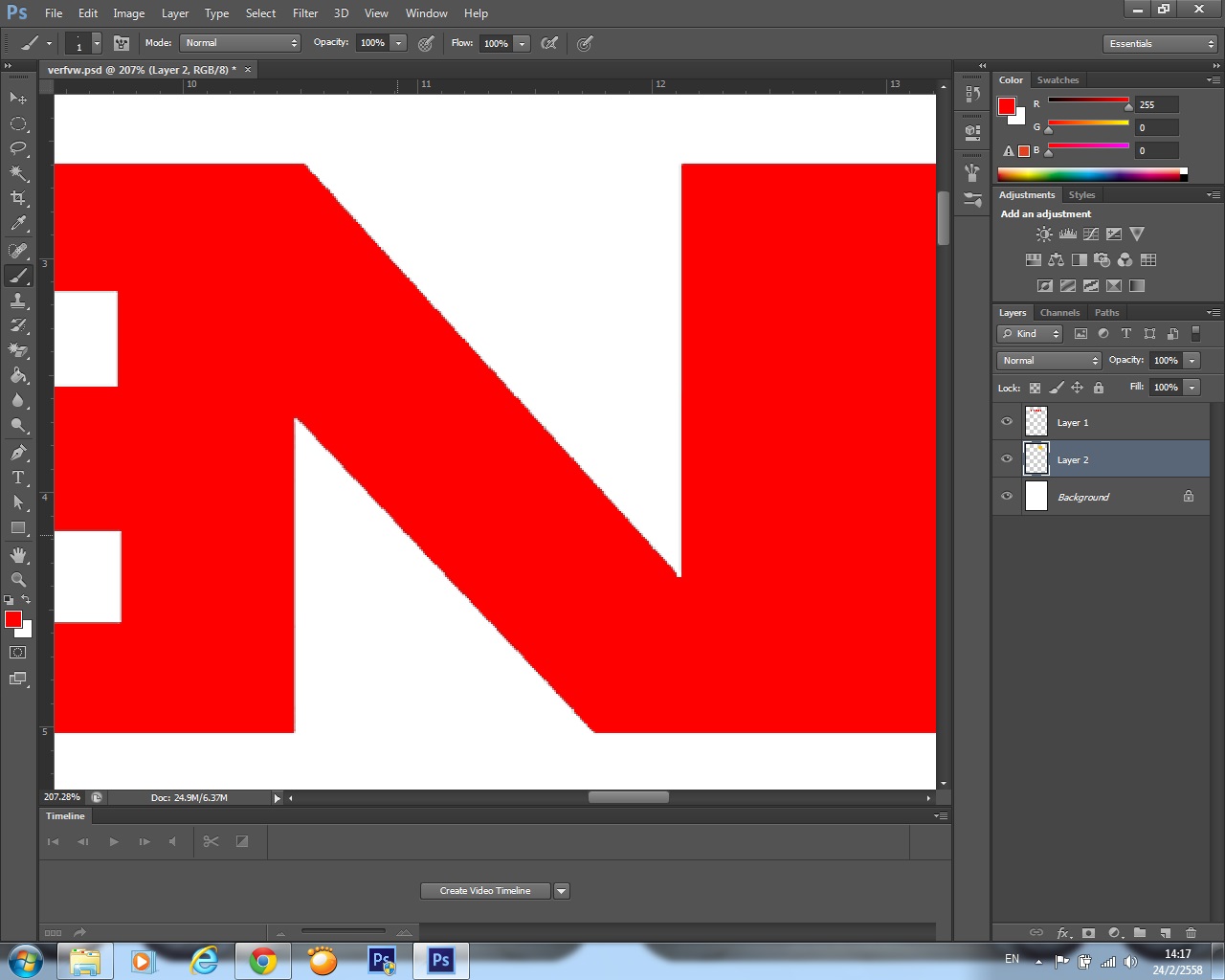Toggle Quick Mask mode
This screenshot has width=1225, height=980.
tap(18, 653)
